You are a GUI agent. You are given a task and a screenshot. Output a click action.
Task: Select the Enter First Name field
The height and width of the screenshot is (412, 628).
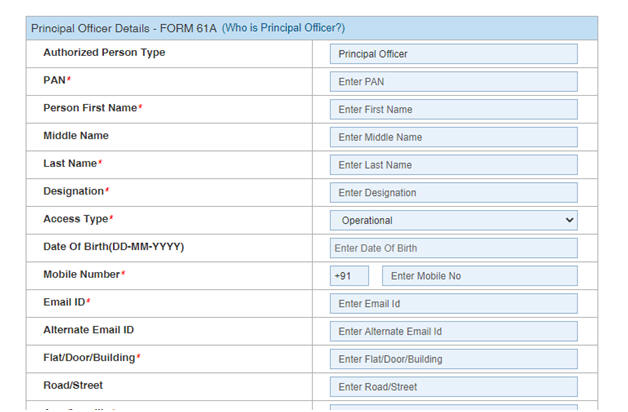click(x=453, y=109)
